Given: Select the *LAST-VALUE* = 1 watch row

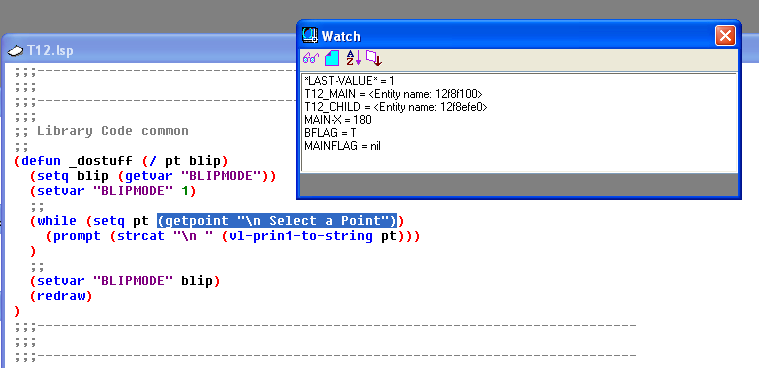Looking at the screenshot, I should pyautogui.click(x=349, y=80).
